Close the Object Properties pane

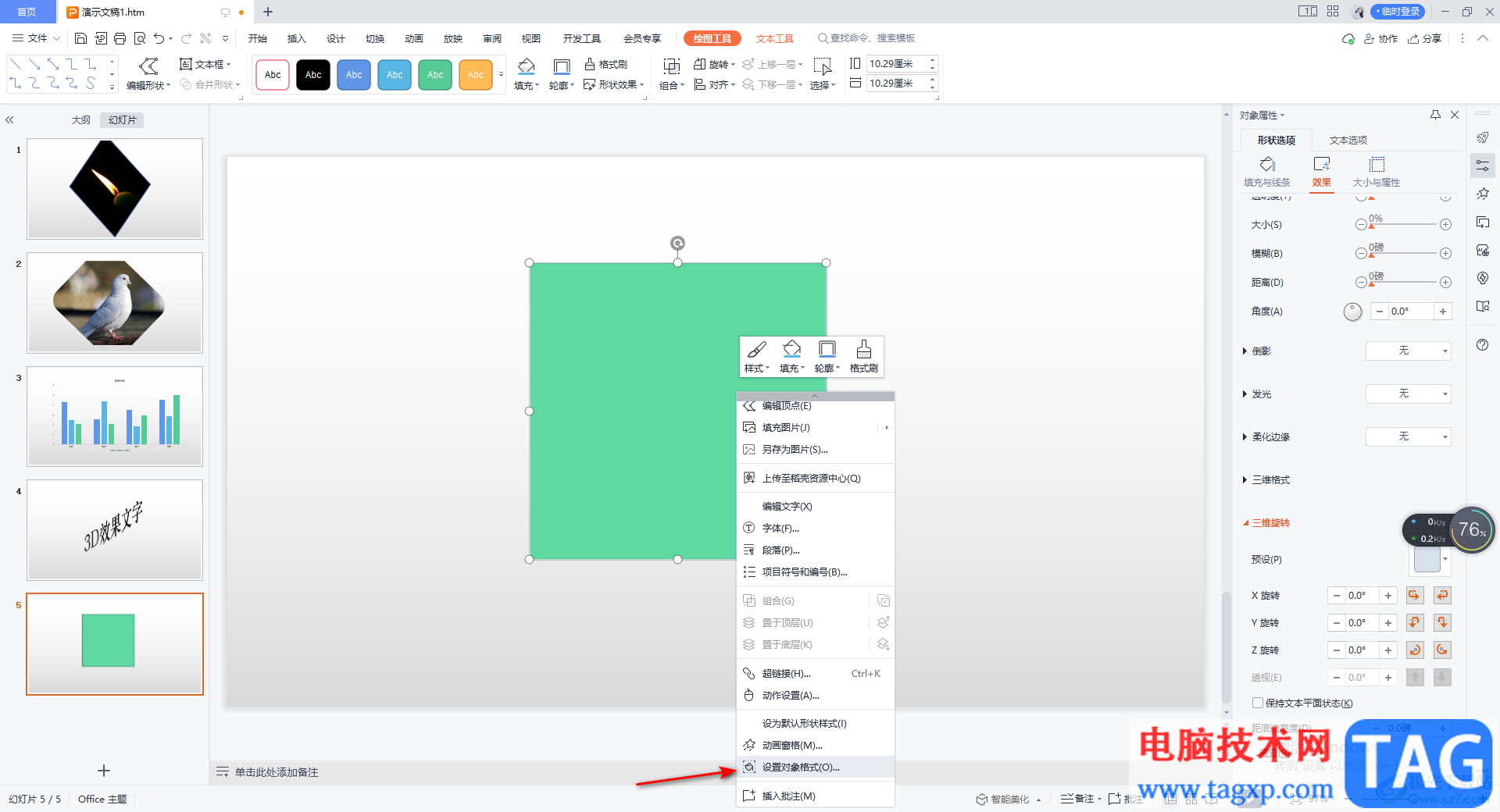1455,115
